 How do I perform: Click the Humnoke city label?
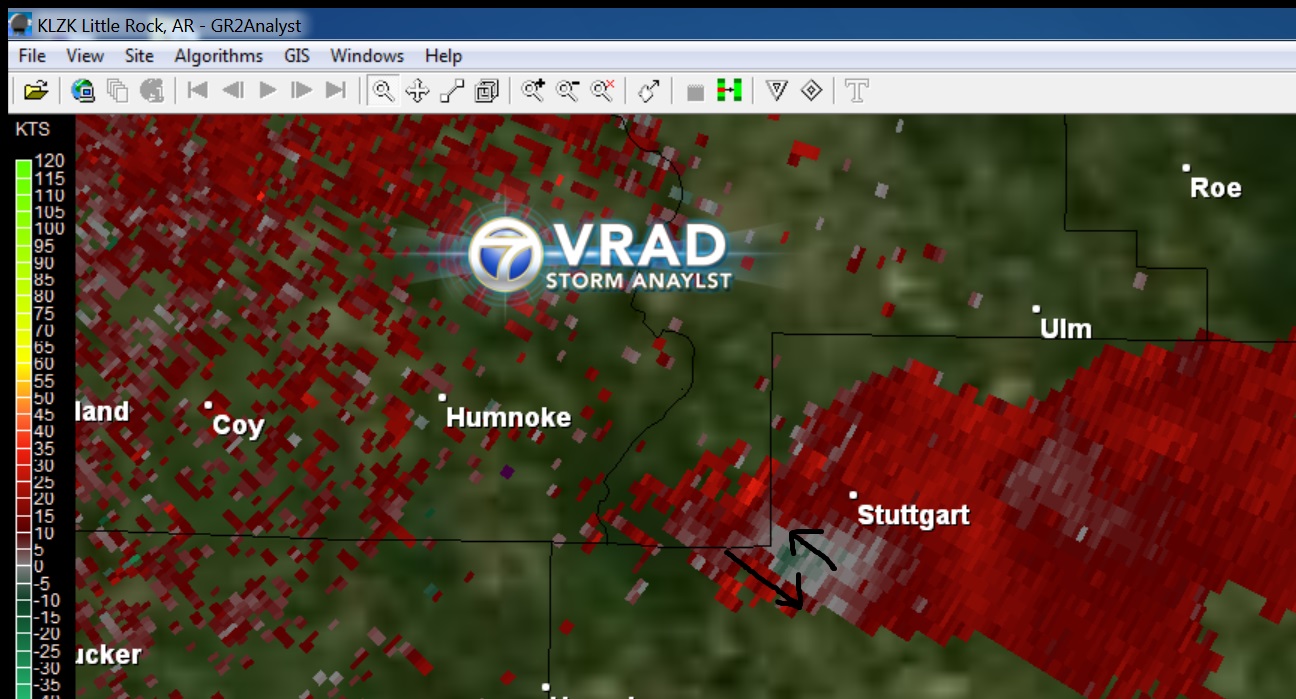coord(509,418)
